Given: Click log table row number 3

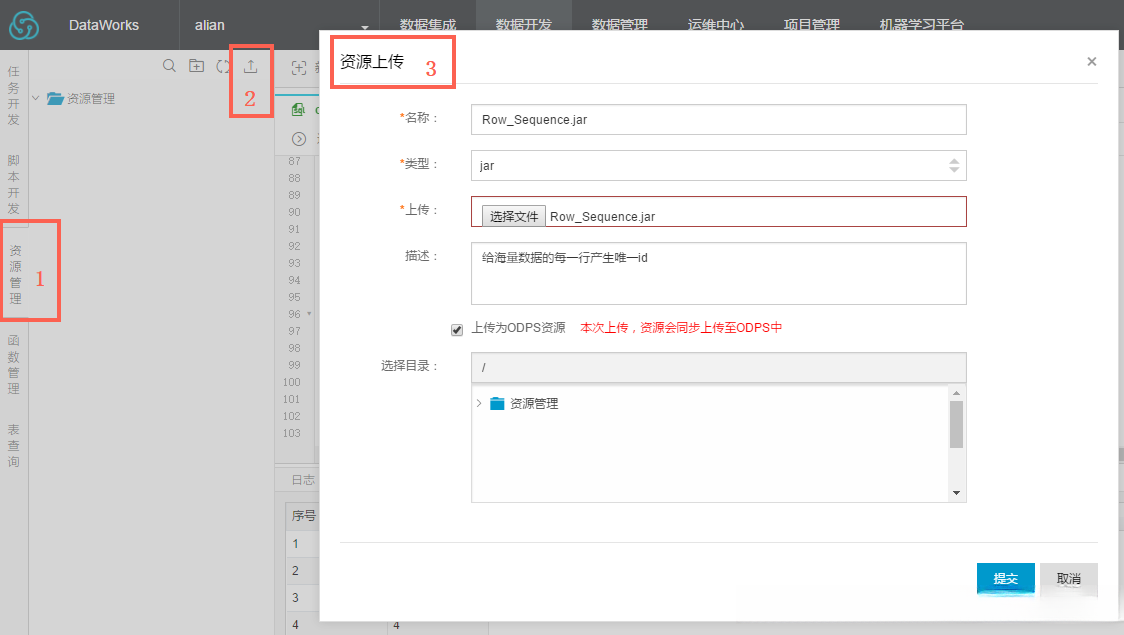Looking at the screenshot, I should coord(295,598).
